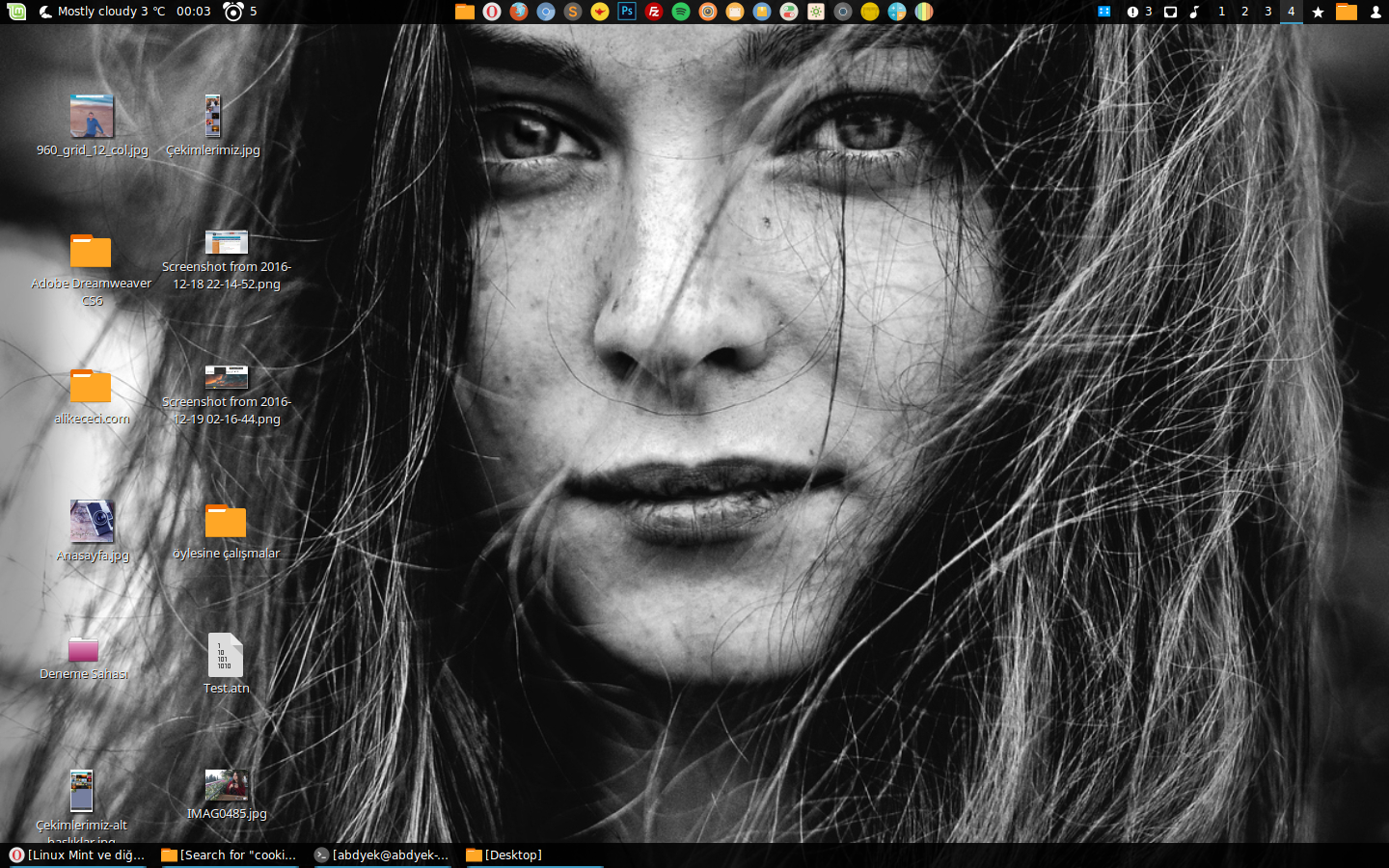Viewport: 1389px width, 868px height.
Task: Switch to Opera Linux Mint window in taskbar
Action: [x=77, y=855]
